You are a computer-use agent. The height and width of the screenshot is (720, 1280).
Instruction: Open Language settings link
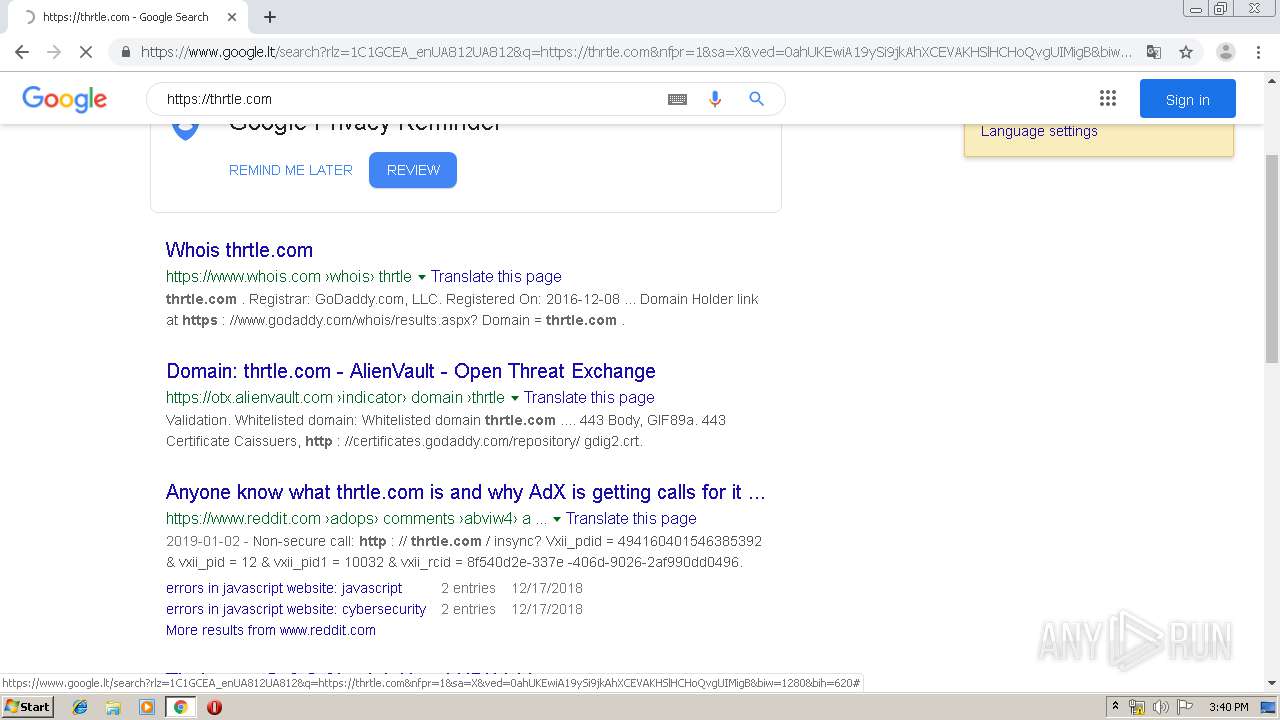pyautogui.click(x=1039, y=131)
